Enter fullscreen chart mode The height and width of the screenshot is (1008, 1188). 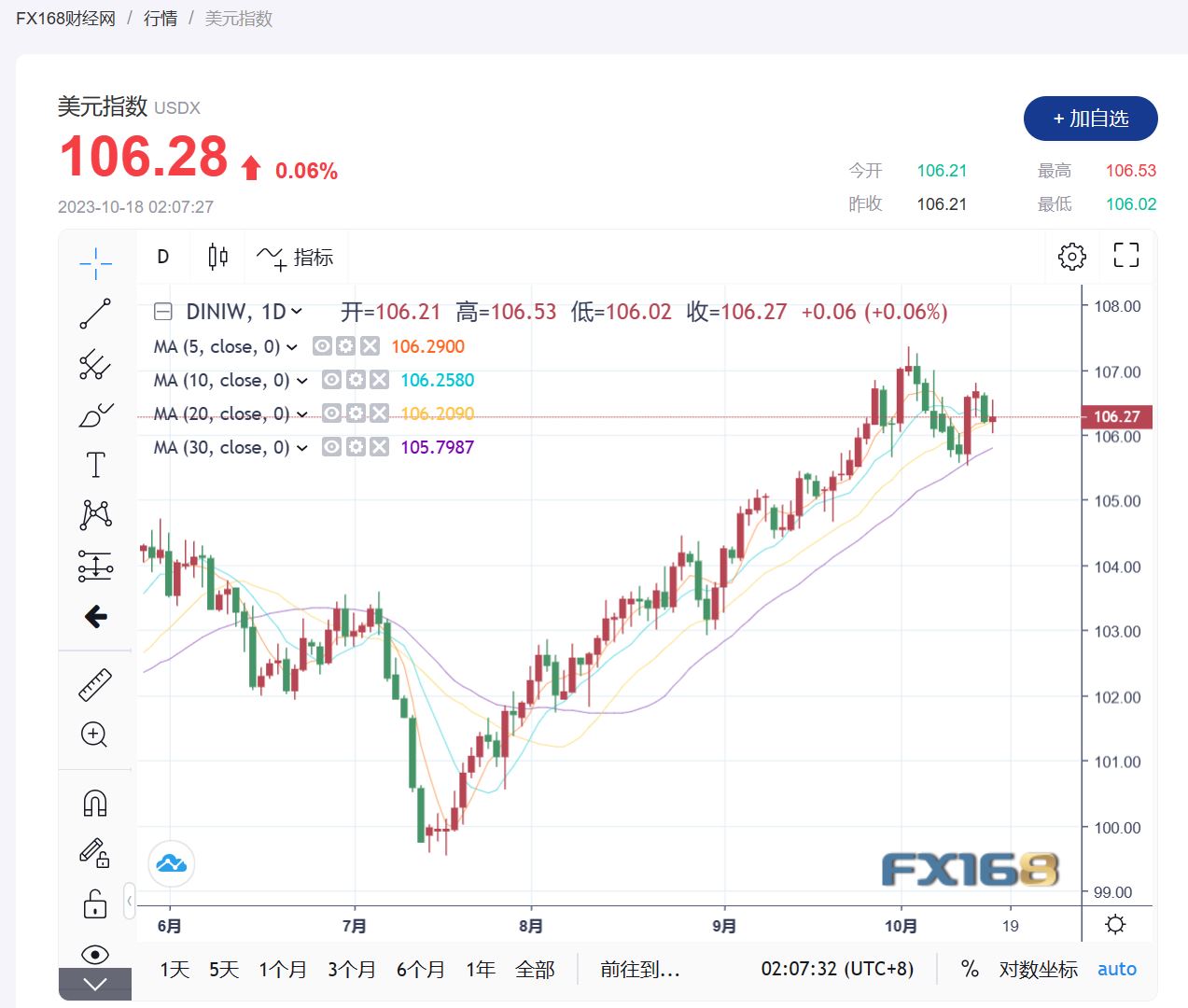click(1126, 256)
